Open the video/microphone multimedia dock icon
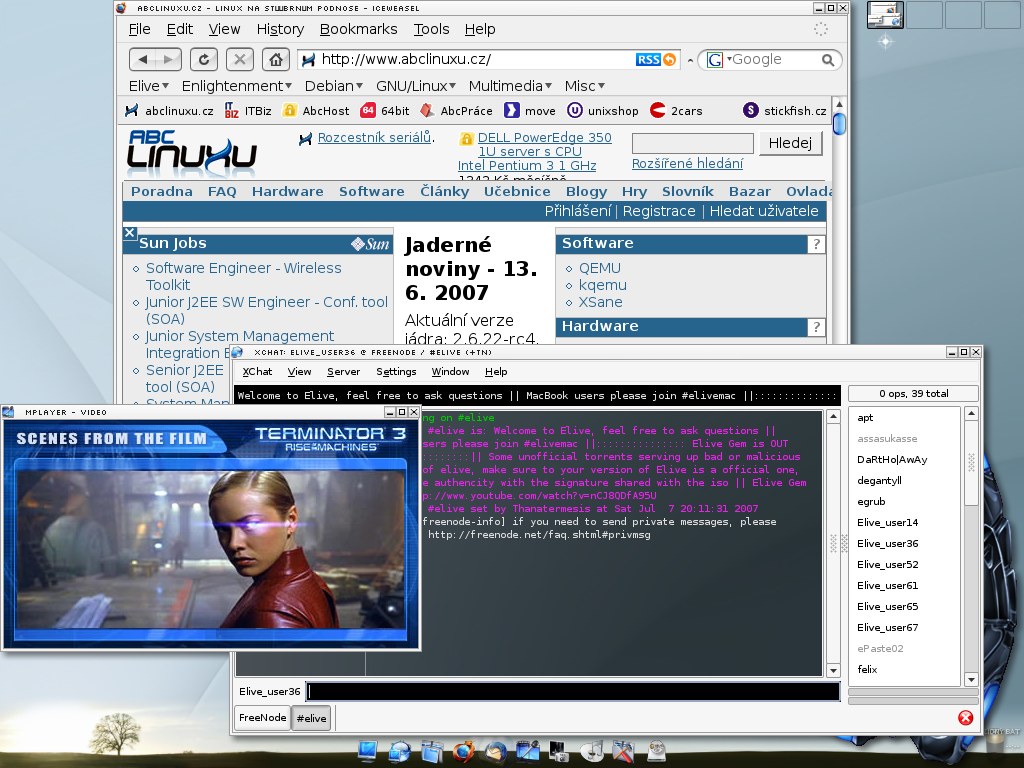 click(528, 751)
